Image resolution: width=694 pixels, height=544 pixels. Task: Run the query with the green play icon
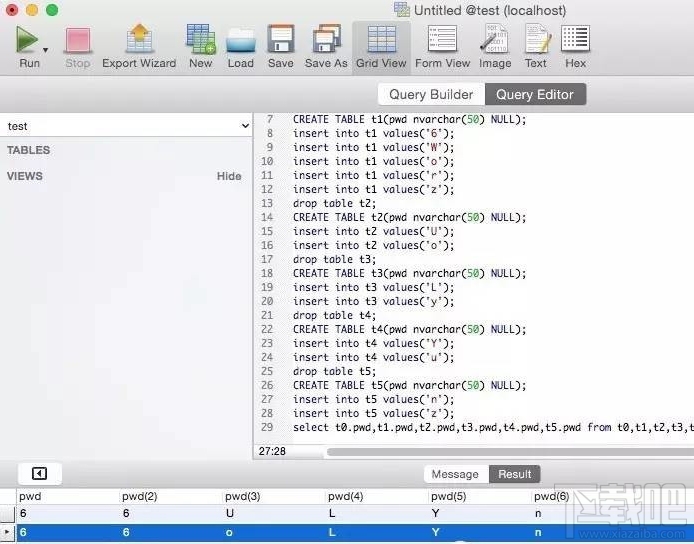click(27, 39)
